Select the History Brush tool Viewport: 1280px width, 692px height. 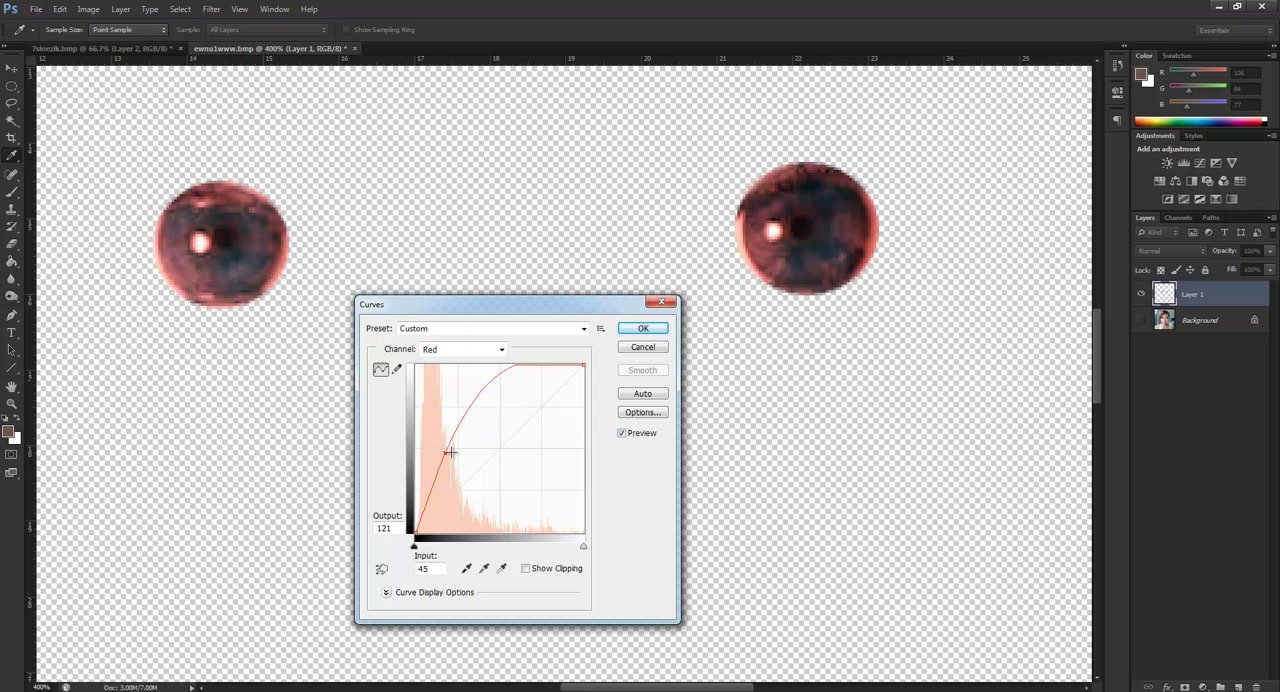11,226
